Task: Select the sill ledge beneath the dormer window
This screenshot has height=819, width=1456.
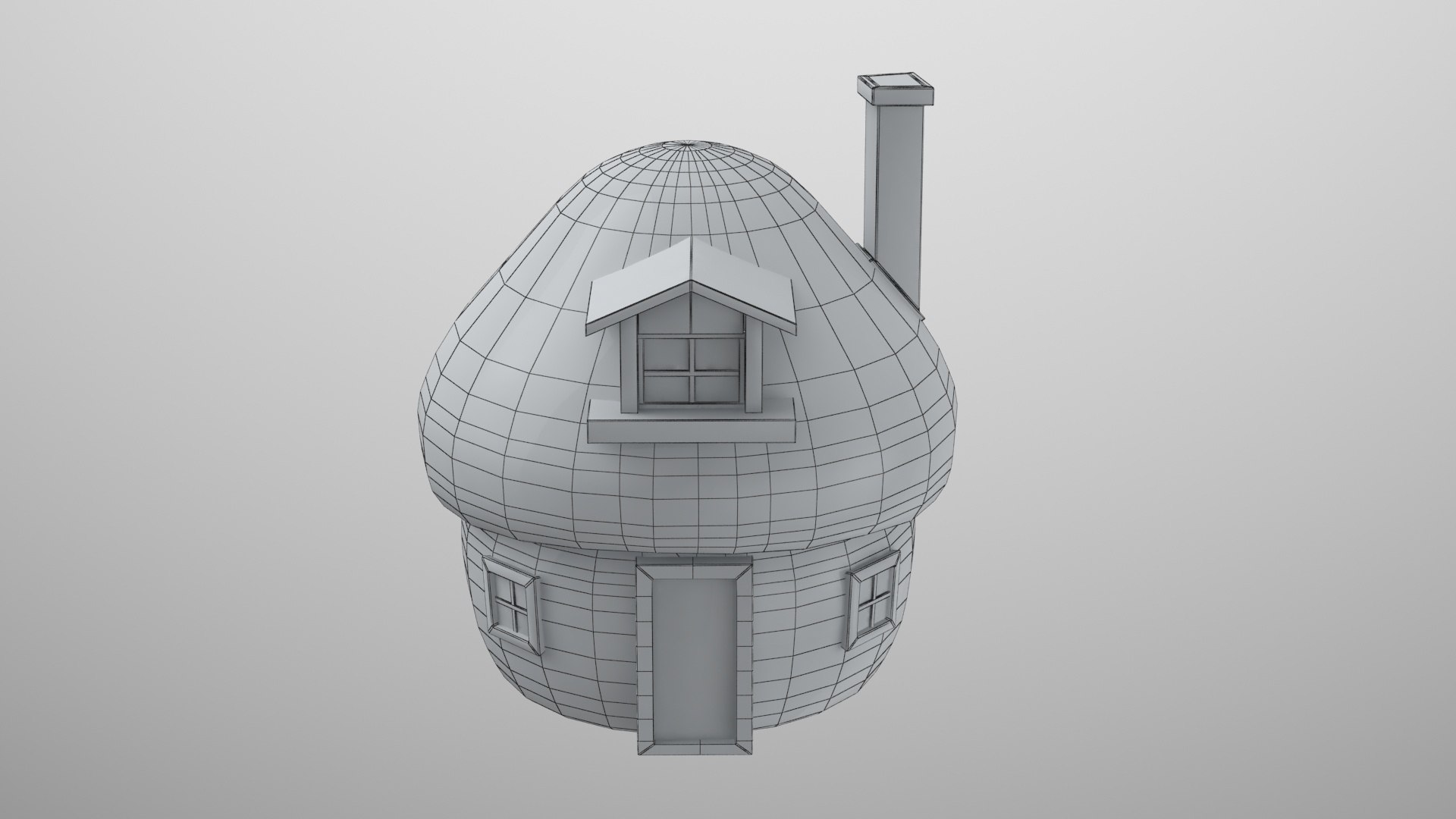Action: (x=692, y=420)
